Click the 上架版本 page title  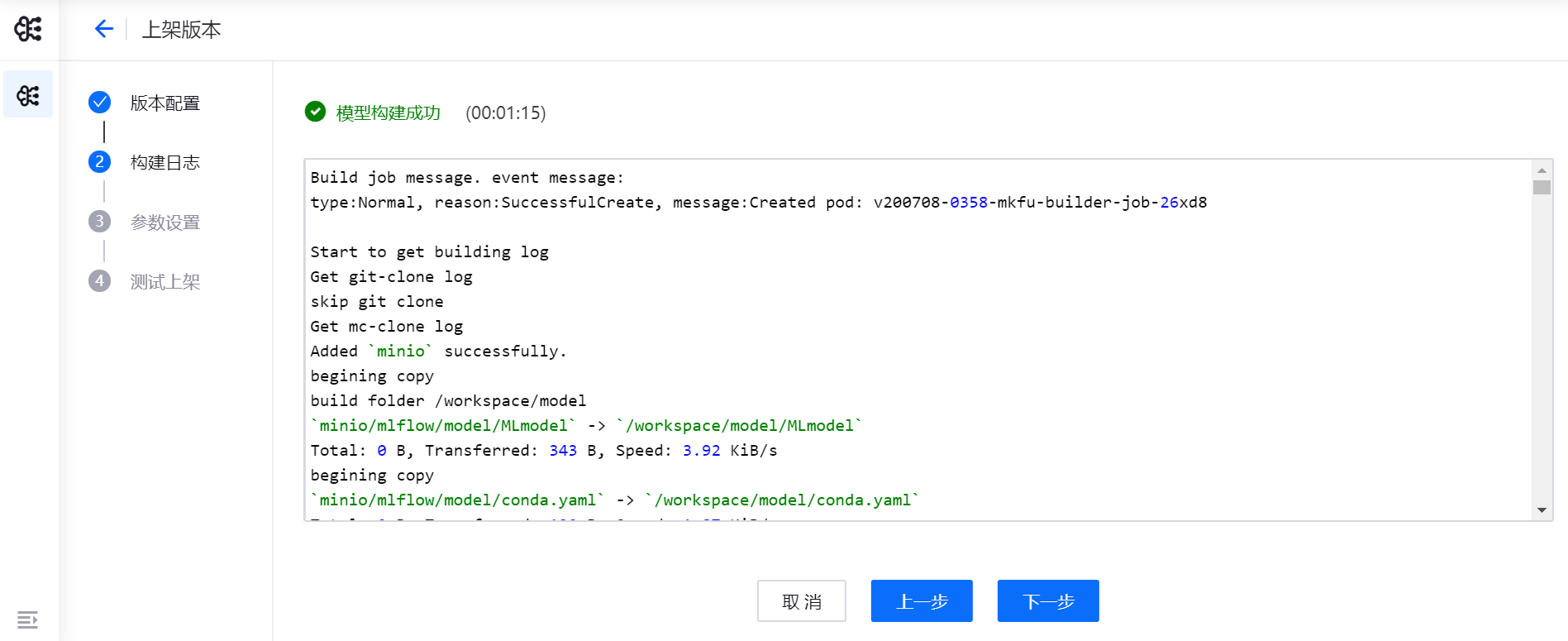tap(182, 30)
